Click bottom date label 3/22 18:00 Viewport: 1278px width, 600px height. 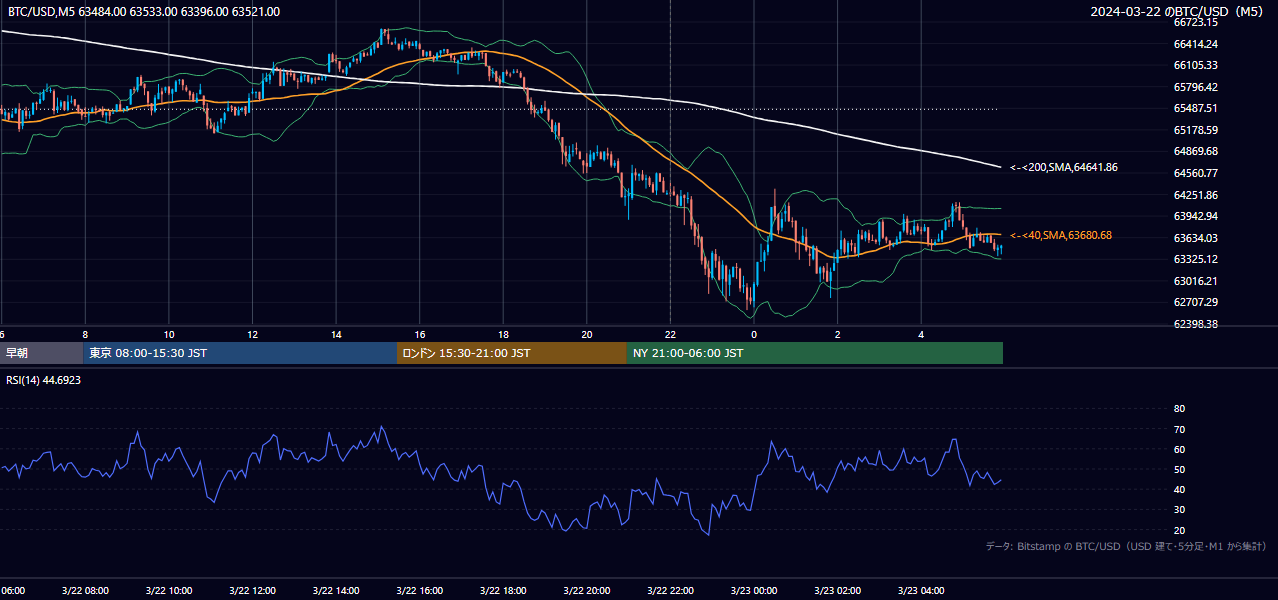pos(503,590)
